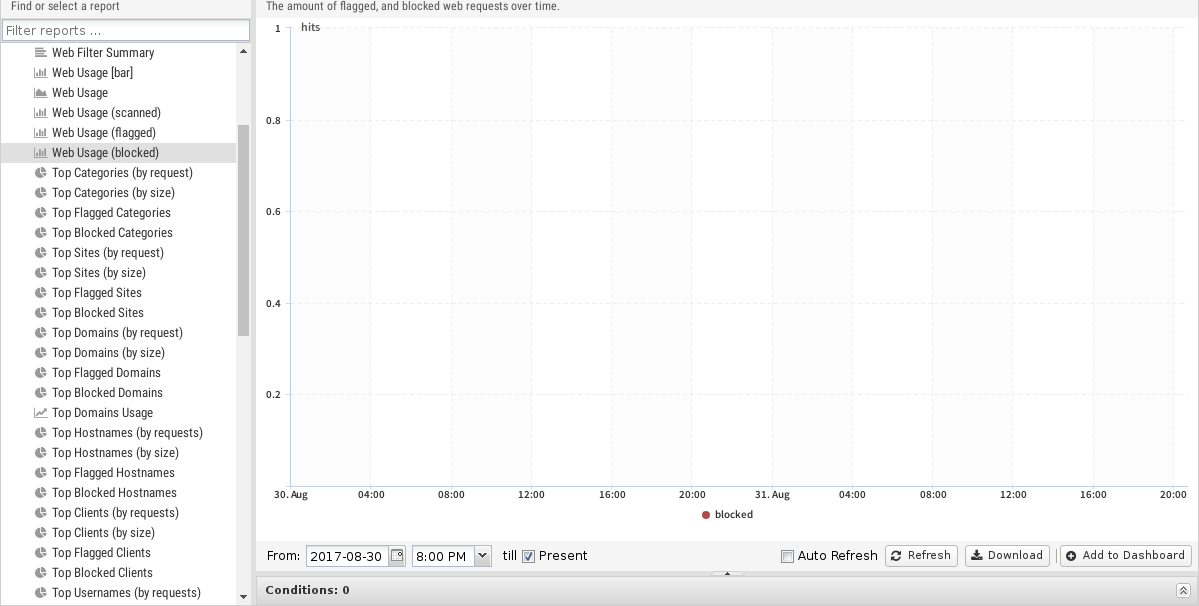Select Top Clients (by requests) report
1199x606 pixels.
[x=115, y=513]
